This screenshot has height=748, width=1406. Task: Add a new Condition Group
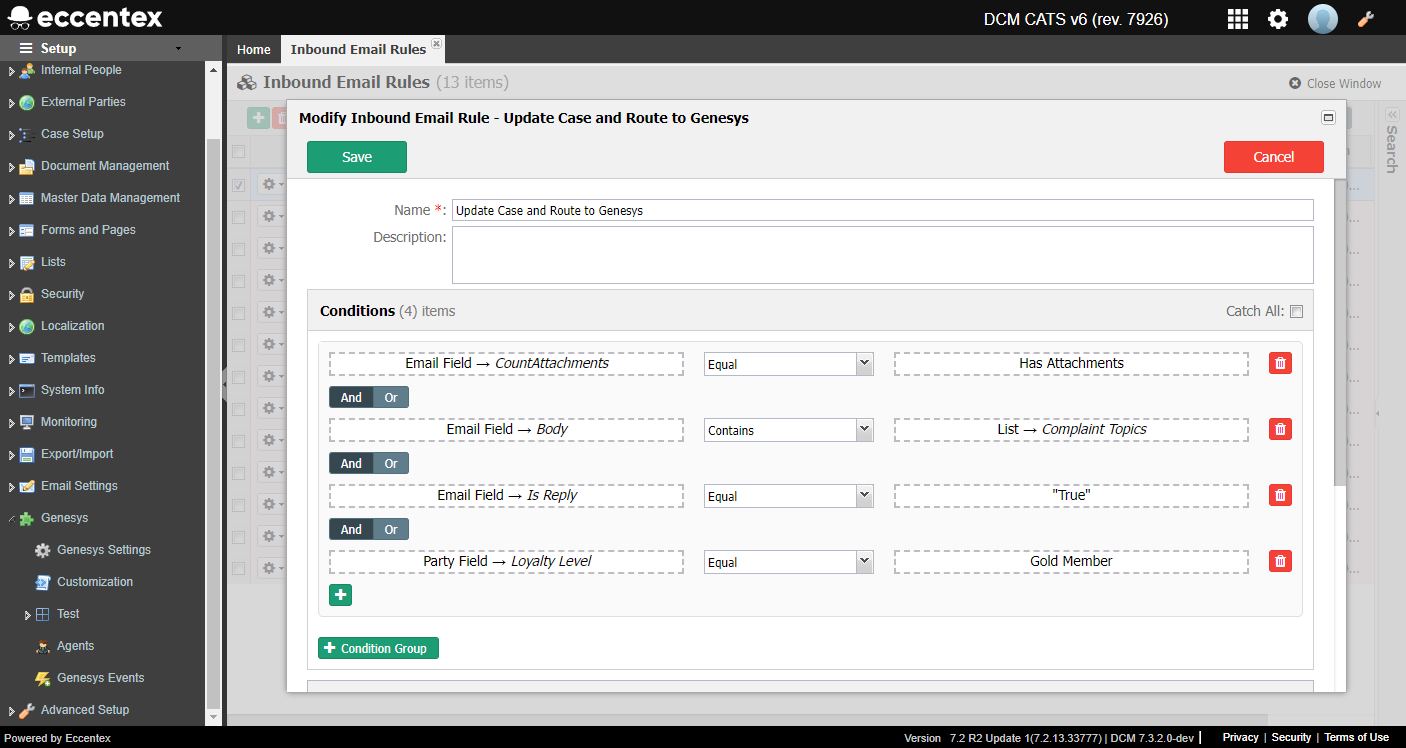[378, 648]
